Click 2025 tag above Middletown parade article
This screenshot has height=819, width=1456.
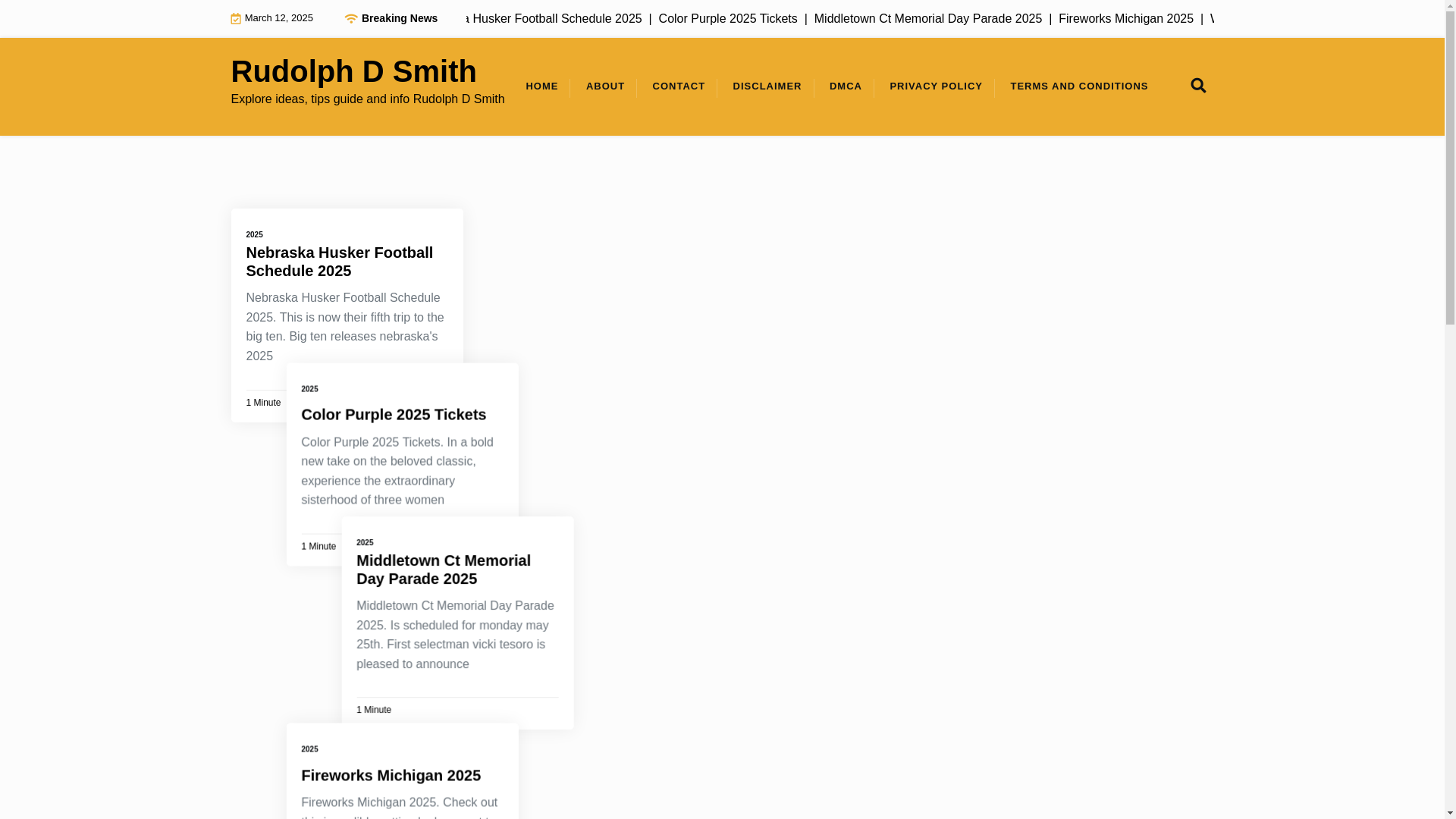[x=365, y=543]
